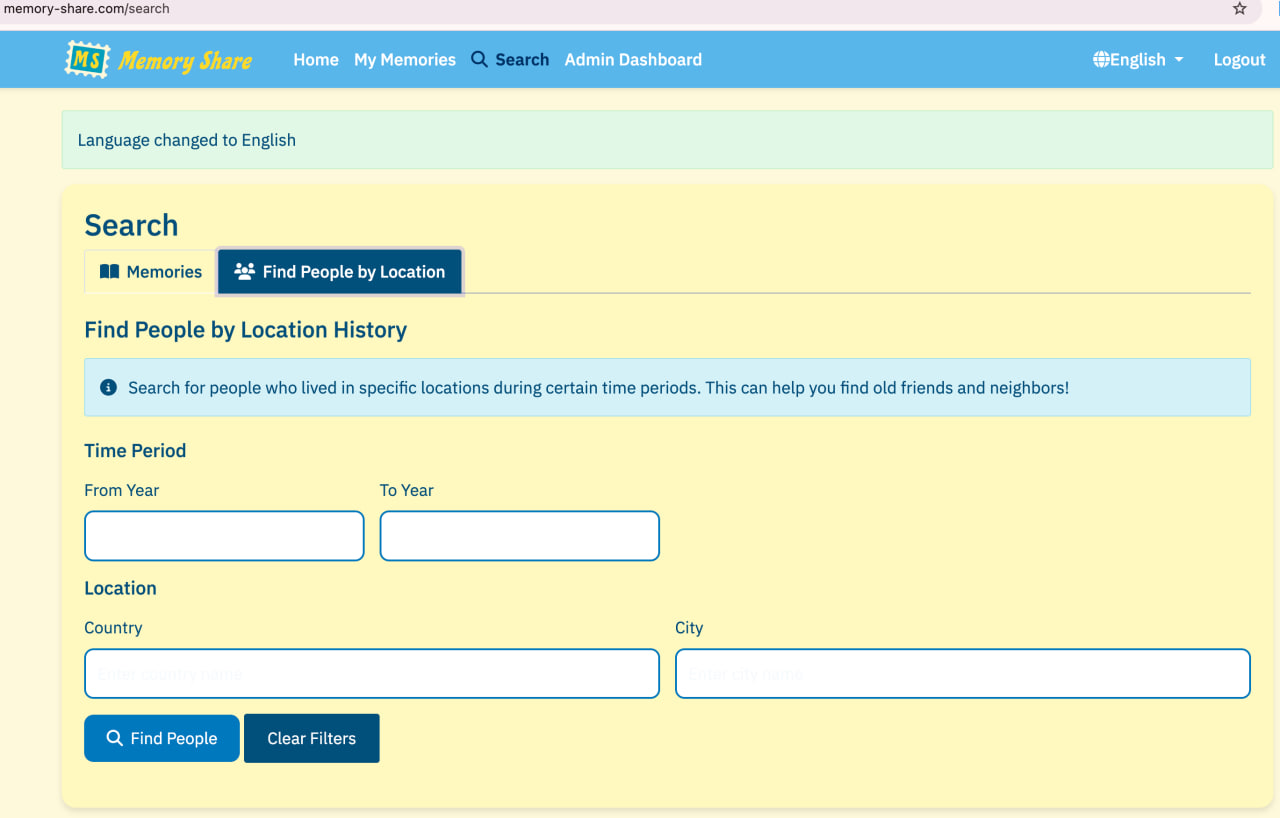
Task: Expand the English language dropdown
Action: pyautogui.click(x=1139, y=60)
